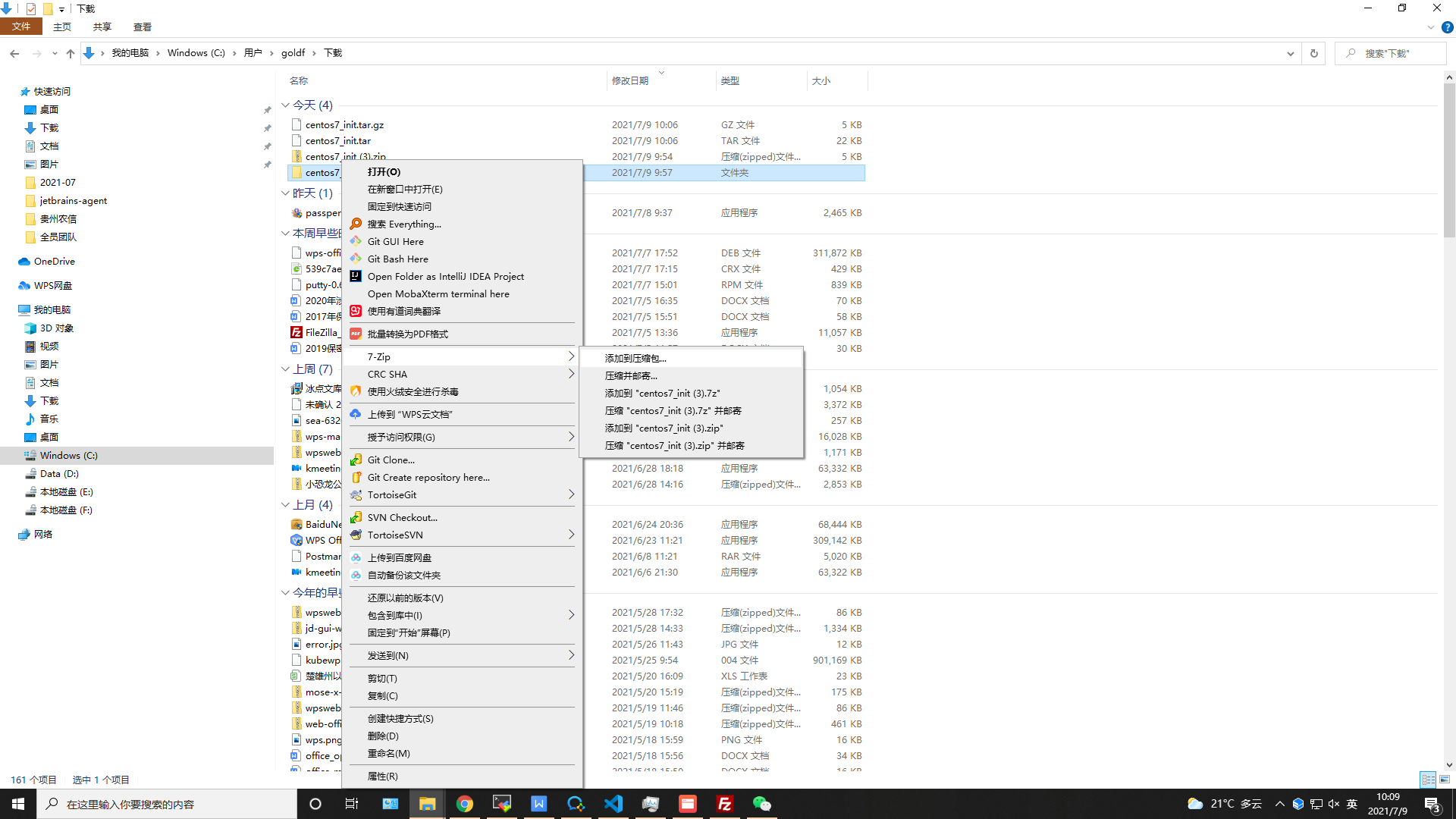Click the refresh button beside address bar
The image size is (1456, 819).
[x=1314, y=53]
